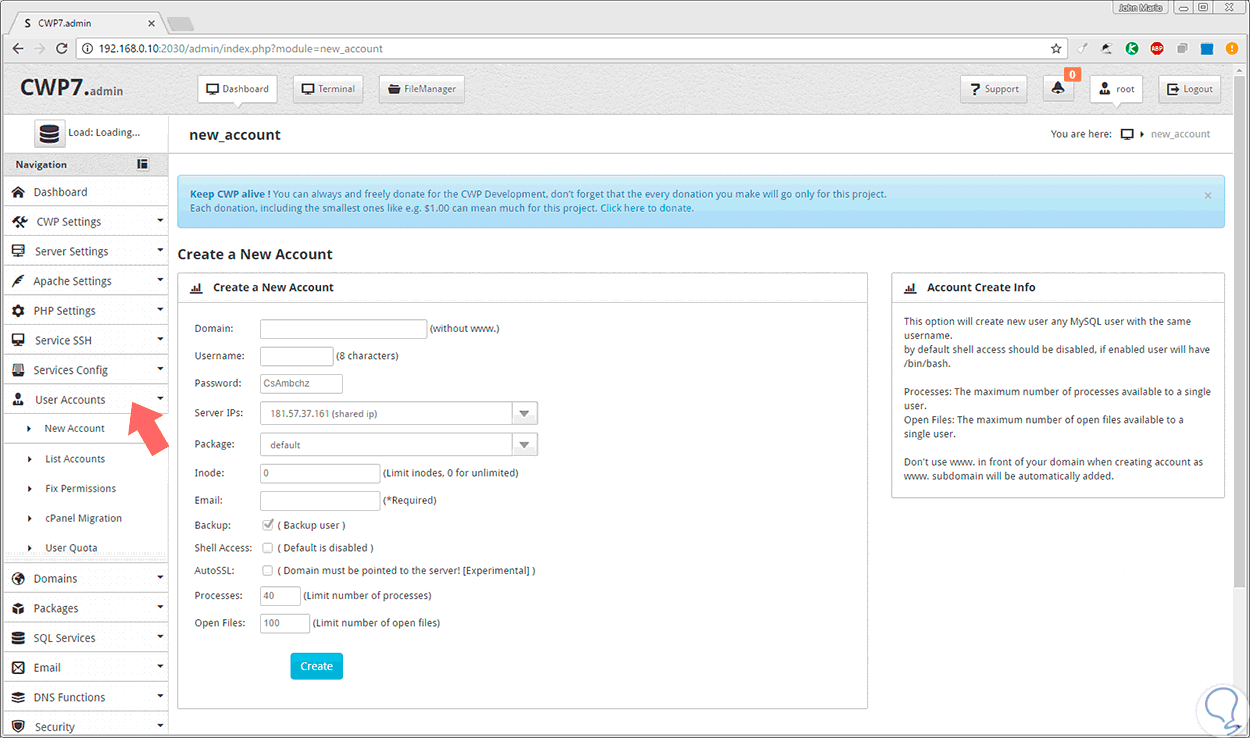Enable the Shell Access checkbox
Screen dimensions: 1250x738
(267, 548)
